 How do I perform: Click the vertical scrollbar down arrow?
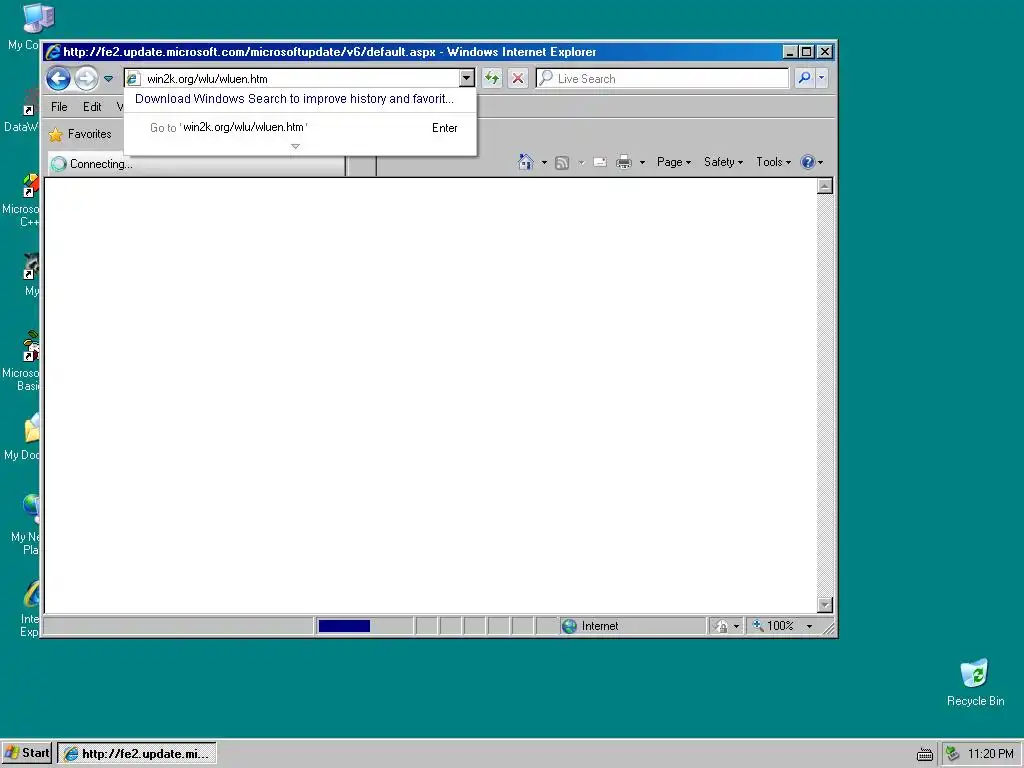pyautogui.click(x=825, y=605)
